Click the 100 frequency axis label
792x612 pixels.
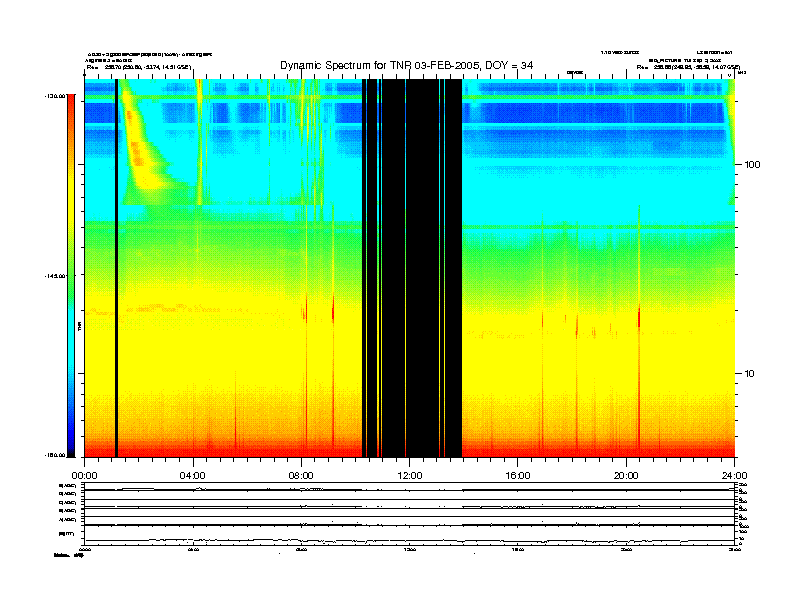pyautogui.click(x=752, y=165)
